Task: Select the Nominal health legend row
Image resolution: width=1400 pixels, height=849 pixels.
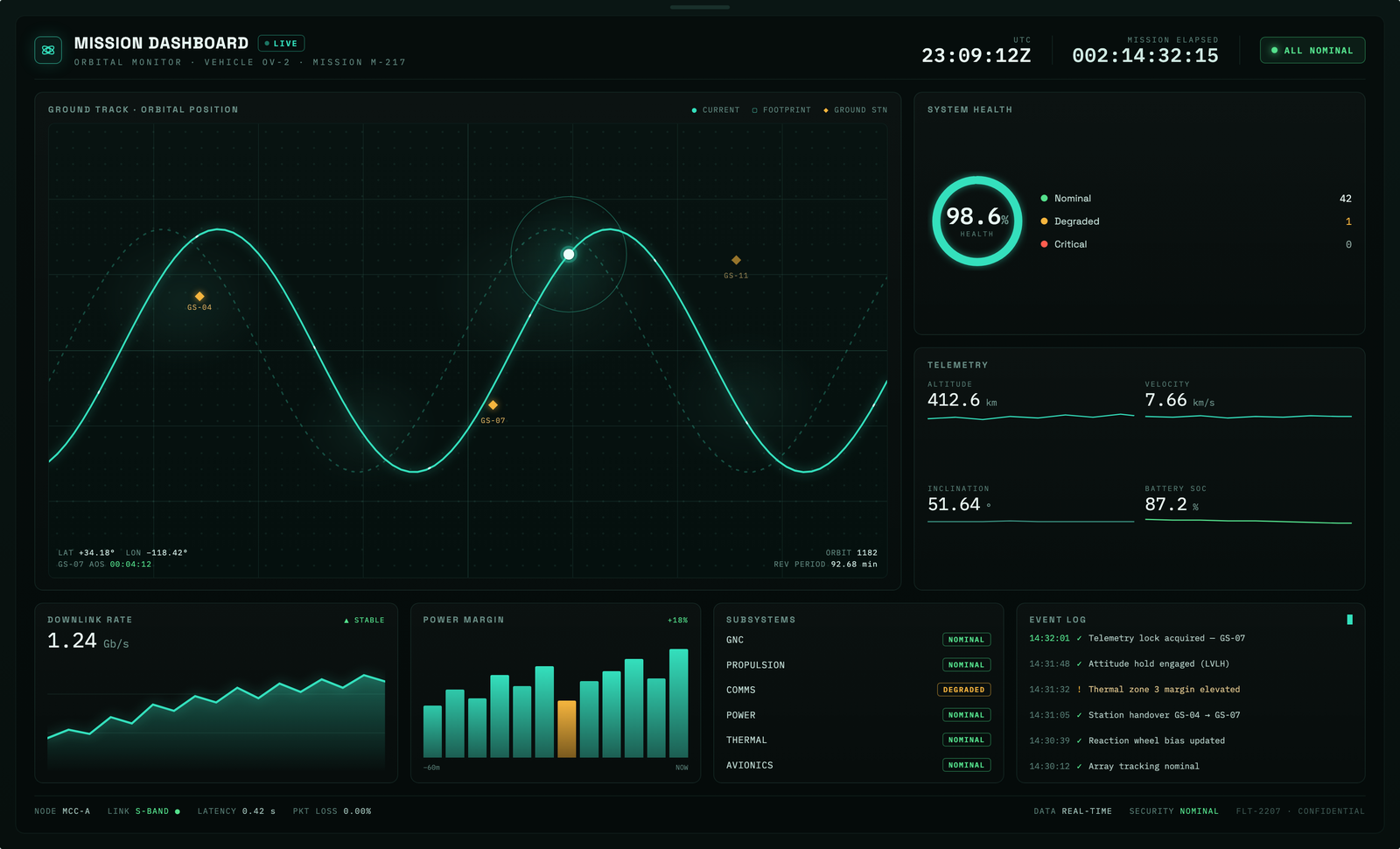Action: (1196, 199)
